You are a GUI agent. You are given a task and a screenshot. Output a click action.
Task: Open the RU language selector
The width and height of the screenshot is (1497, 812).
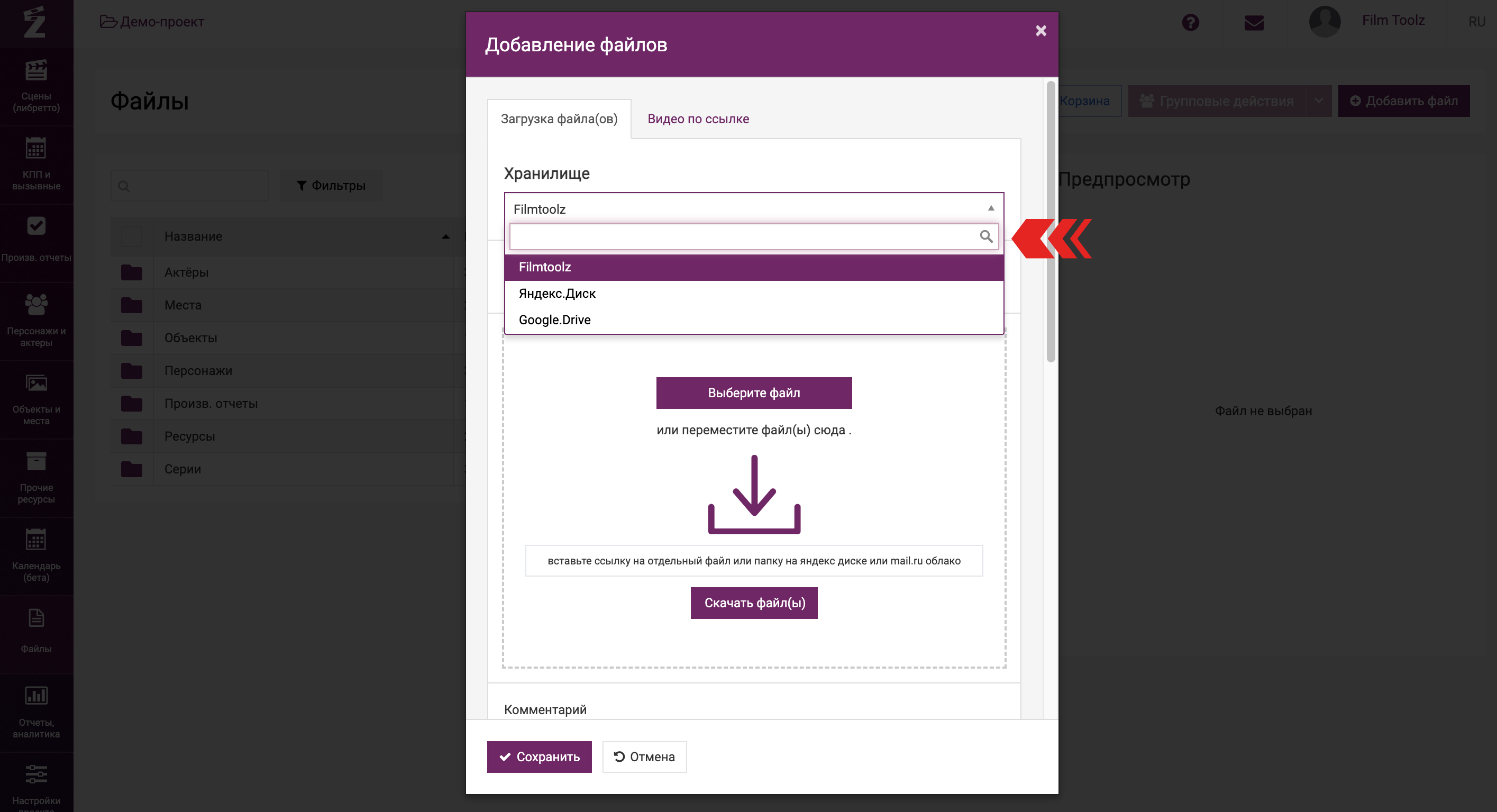[1477, 22]
